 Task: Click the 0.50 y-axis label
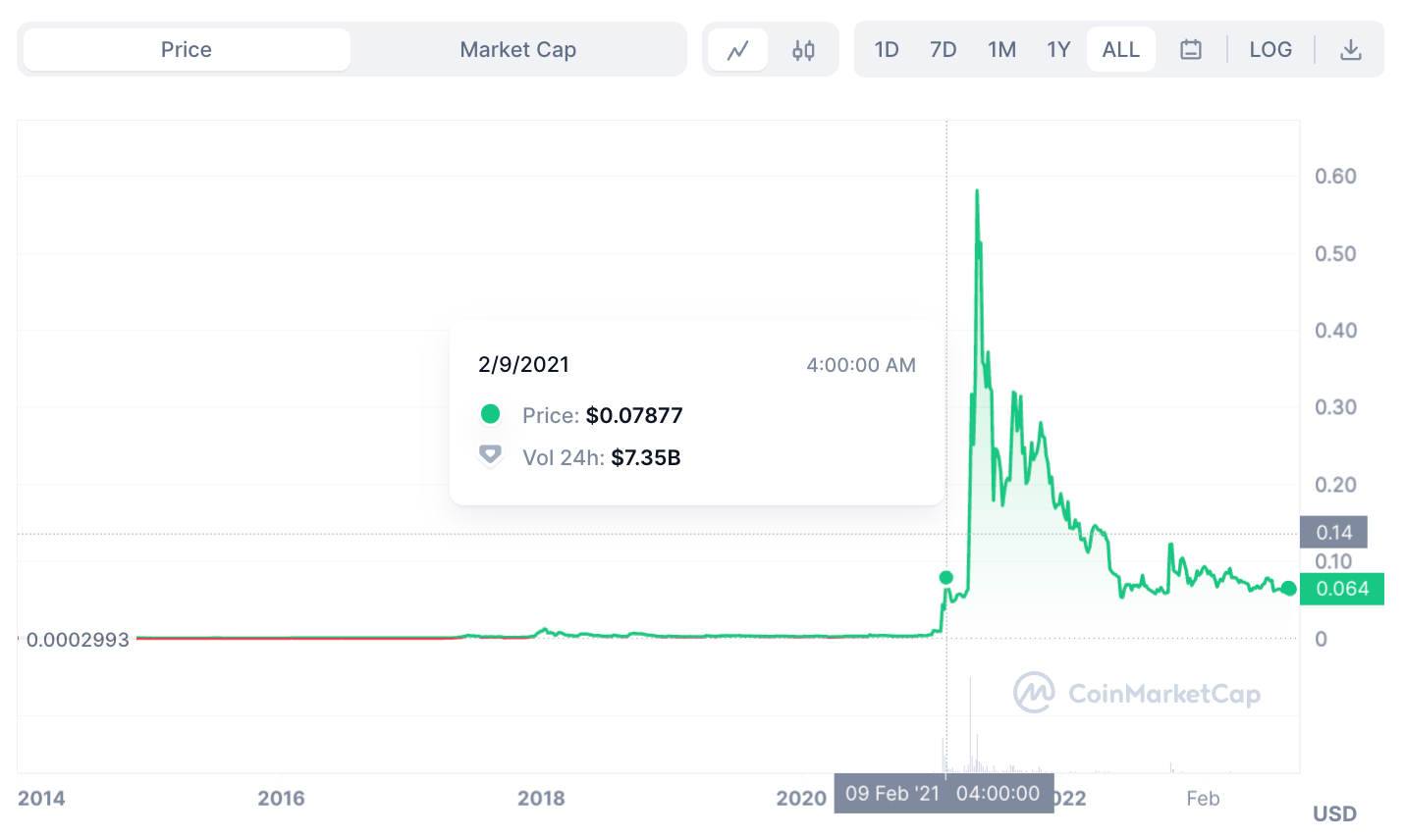click(x=1335, y=254)
